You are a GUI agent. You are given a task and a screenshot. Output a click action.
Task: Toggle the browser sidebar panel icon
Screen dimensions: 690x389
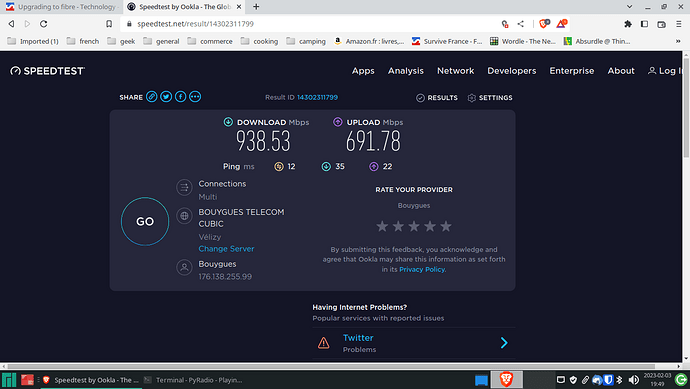644,24
